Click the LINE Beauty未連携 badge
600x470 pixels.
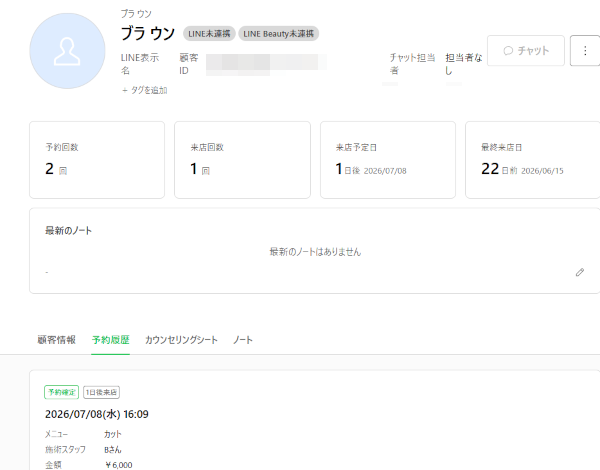point(279,34)
